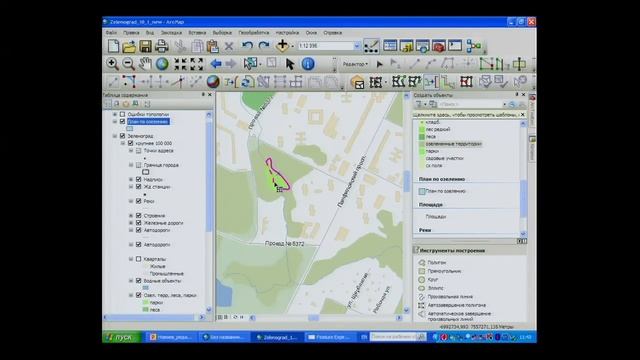The height and width of the screenshot is (360, 640).
Task: Open the Закладки menu
Action: [x=171, y=33]
